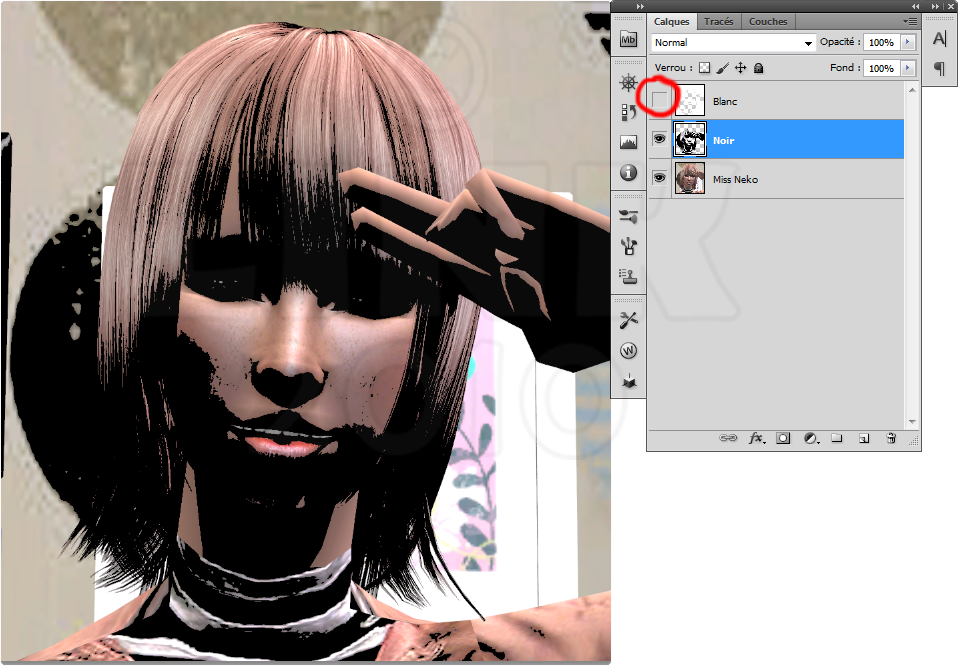This screenshot has height=666, width=958.
Task: Click the Paragraph panel icon
Action: [939, 68]
